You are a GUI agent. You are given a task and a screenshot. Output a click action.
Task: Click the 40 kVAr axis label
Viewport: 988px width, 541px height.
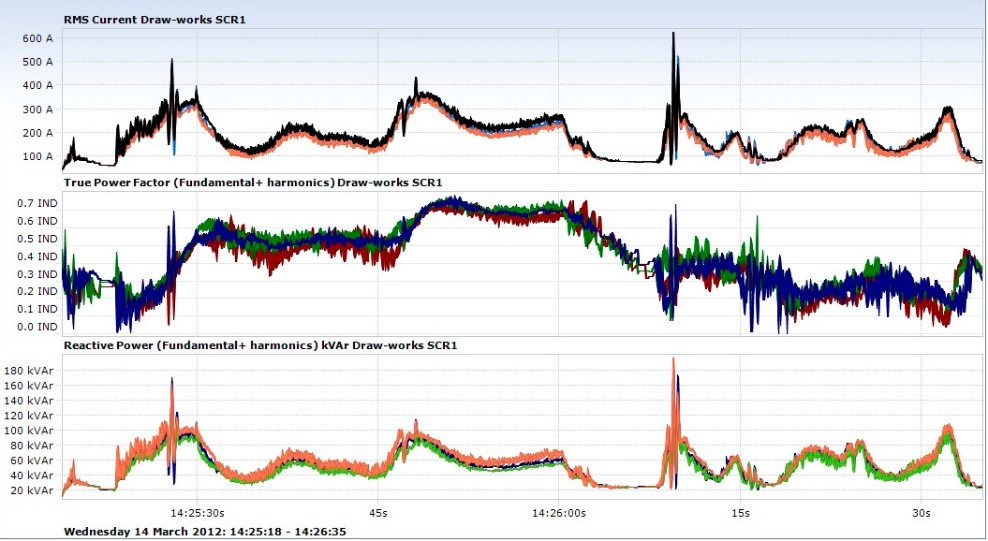coord(32,476)
